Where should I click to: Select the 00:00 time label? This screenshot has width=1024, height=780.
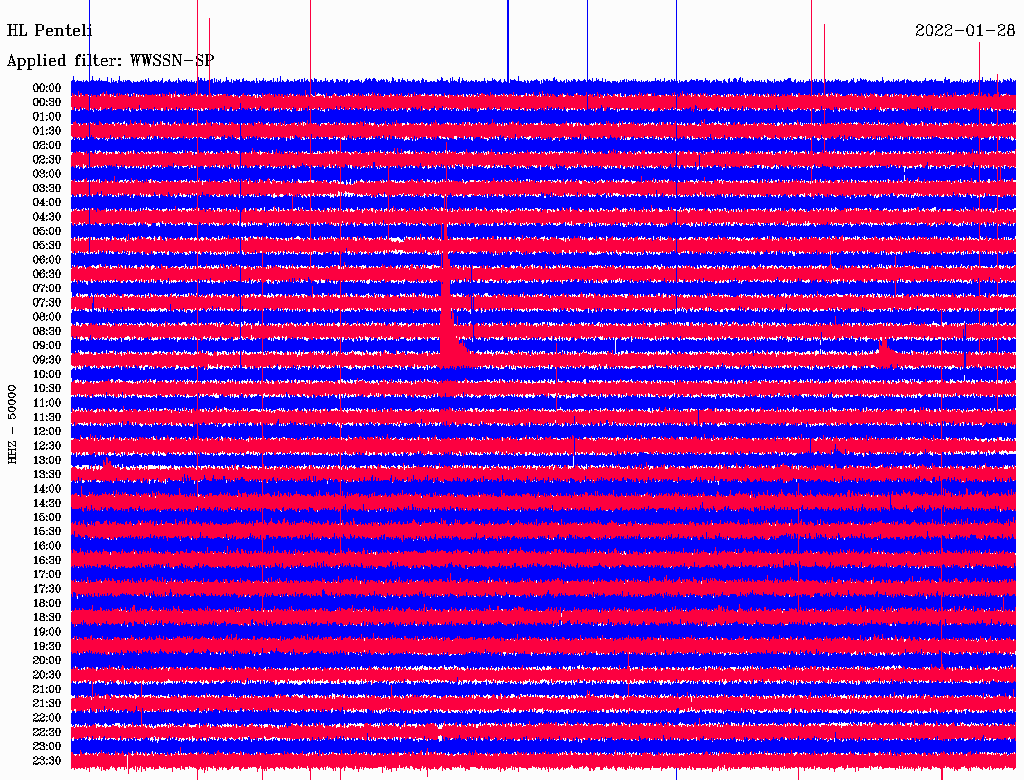coord(47,88)
